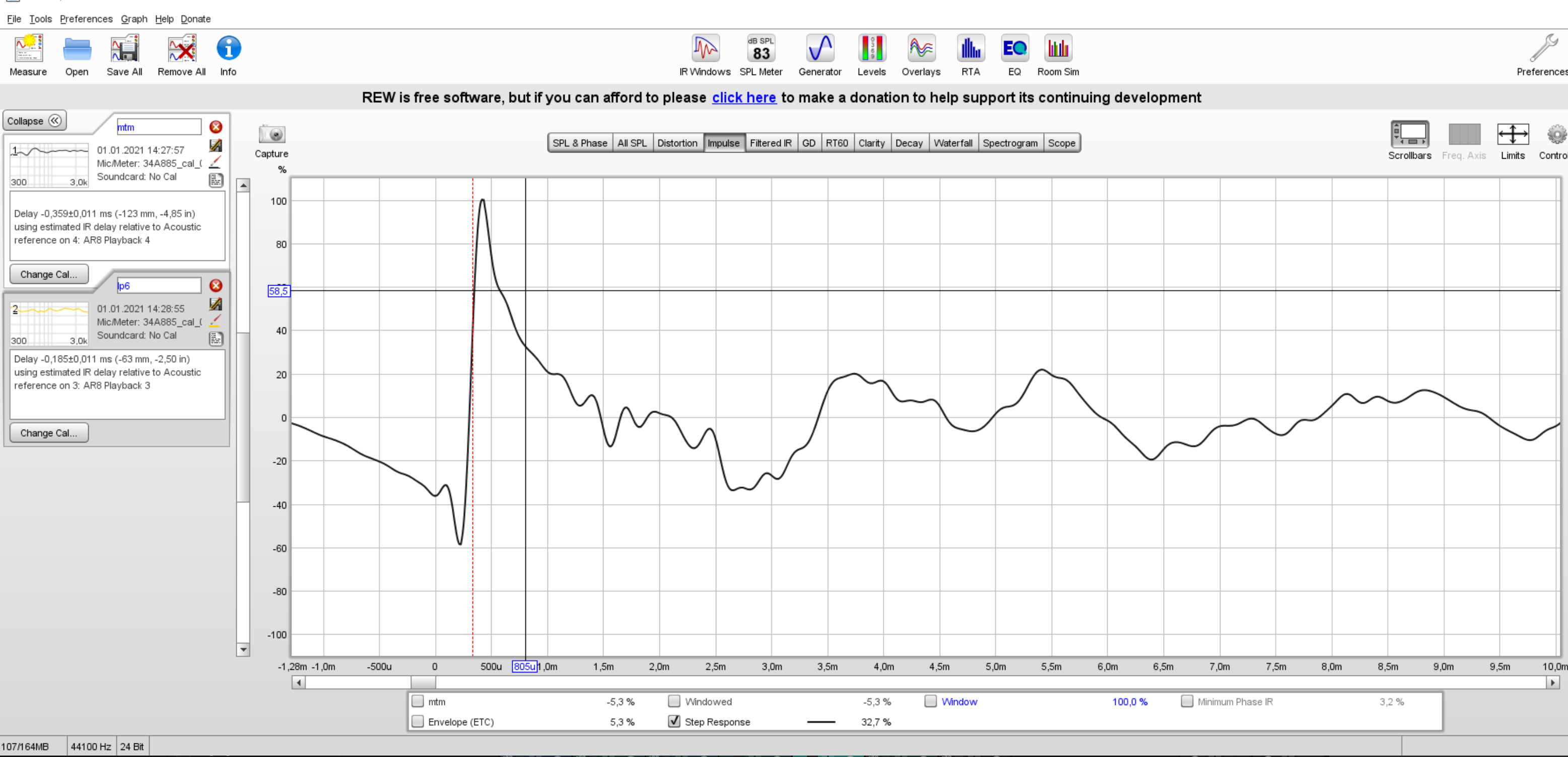Click Change Cal... under mtm measurement

(x=49, y=274)
